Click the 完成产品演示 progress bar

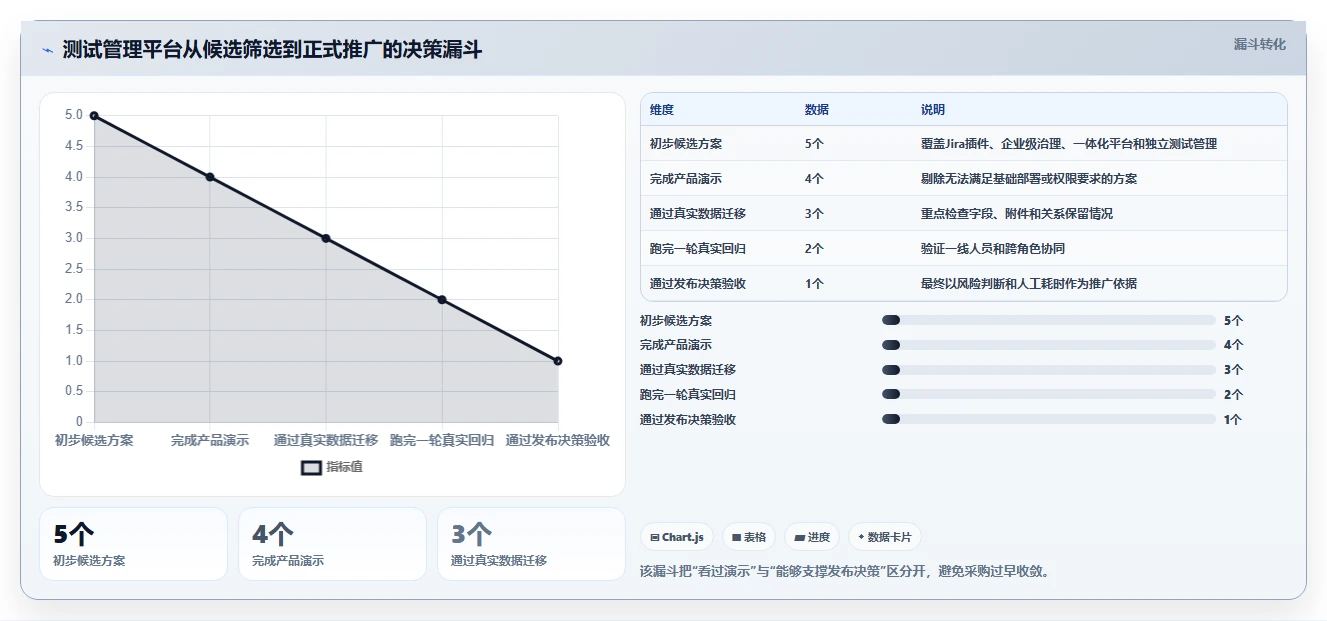(x=1048, y=345)
